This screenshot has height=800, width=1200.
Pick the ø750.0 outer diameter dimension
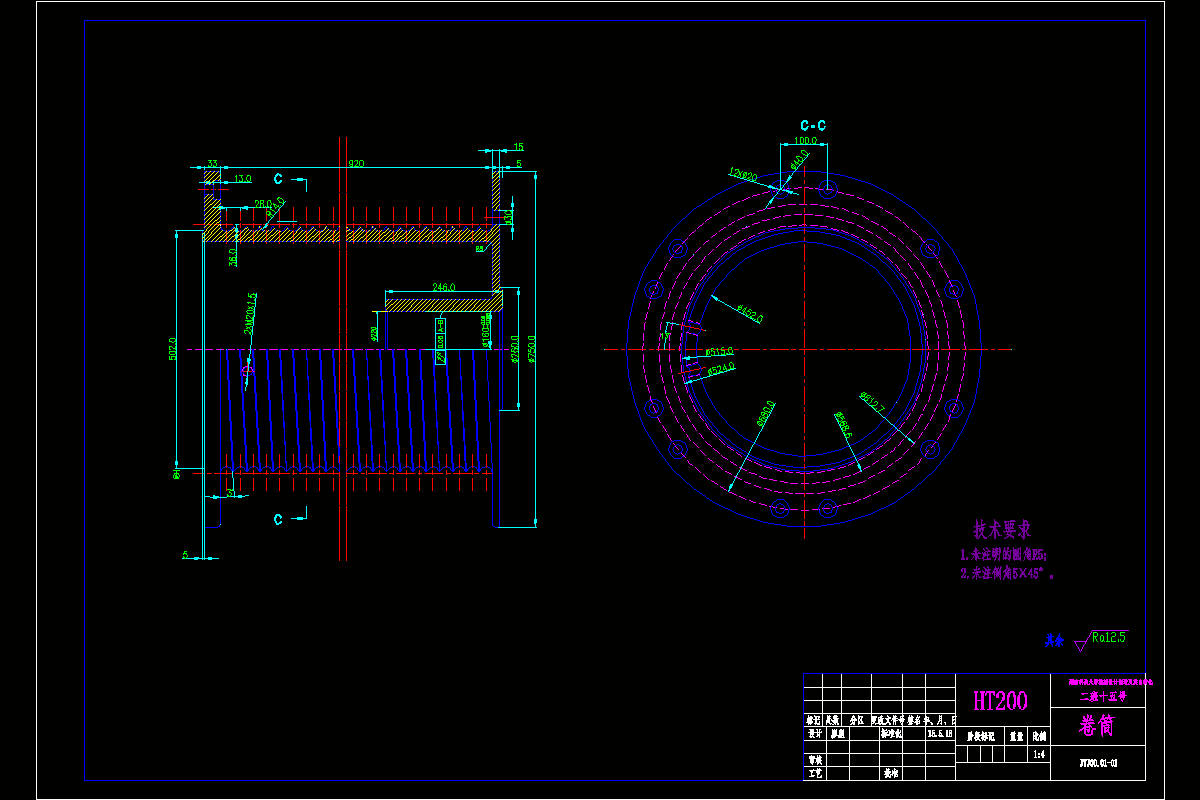(x=532, y=349)
